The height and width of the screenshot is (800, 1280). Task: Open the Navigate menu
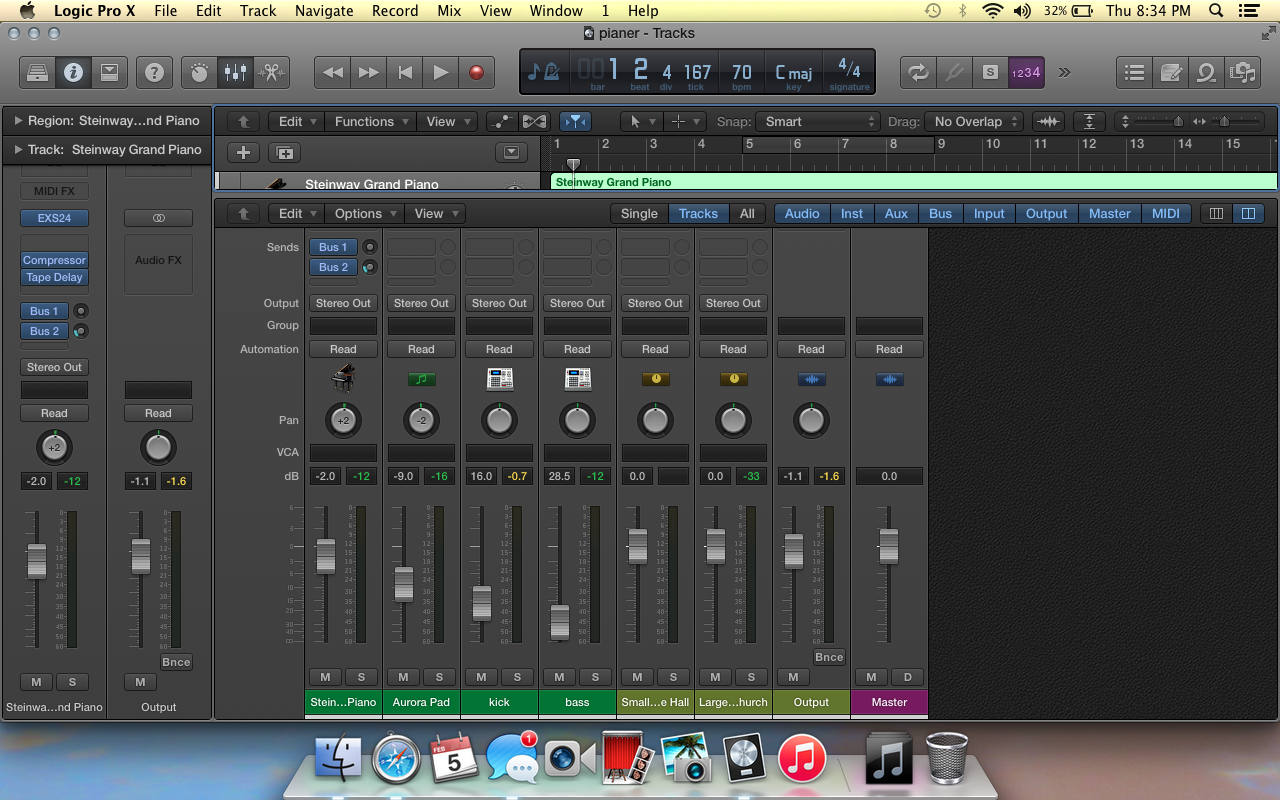[324, 11]
